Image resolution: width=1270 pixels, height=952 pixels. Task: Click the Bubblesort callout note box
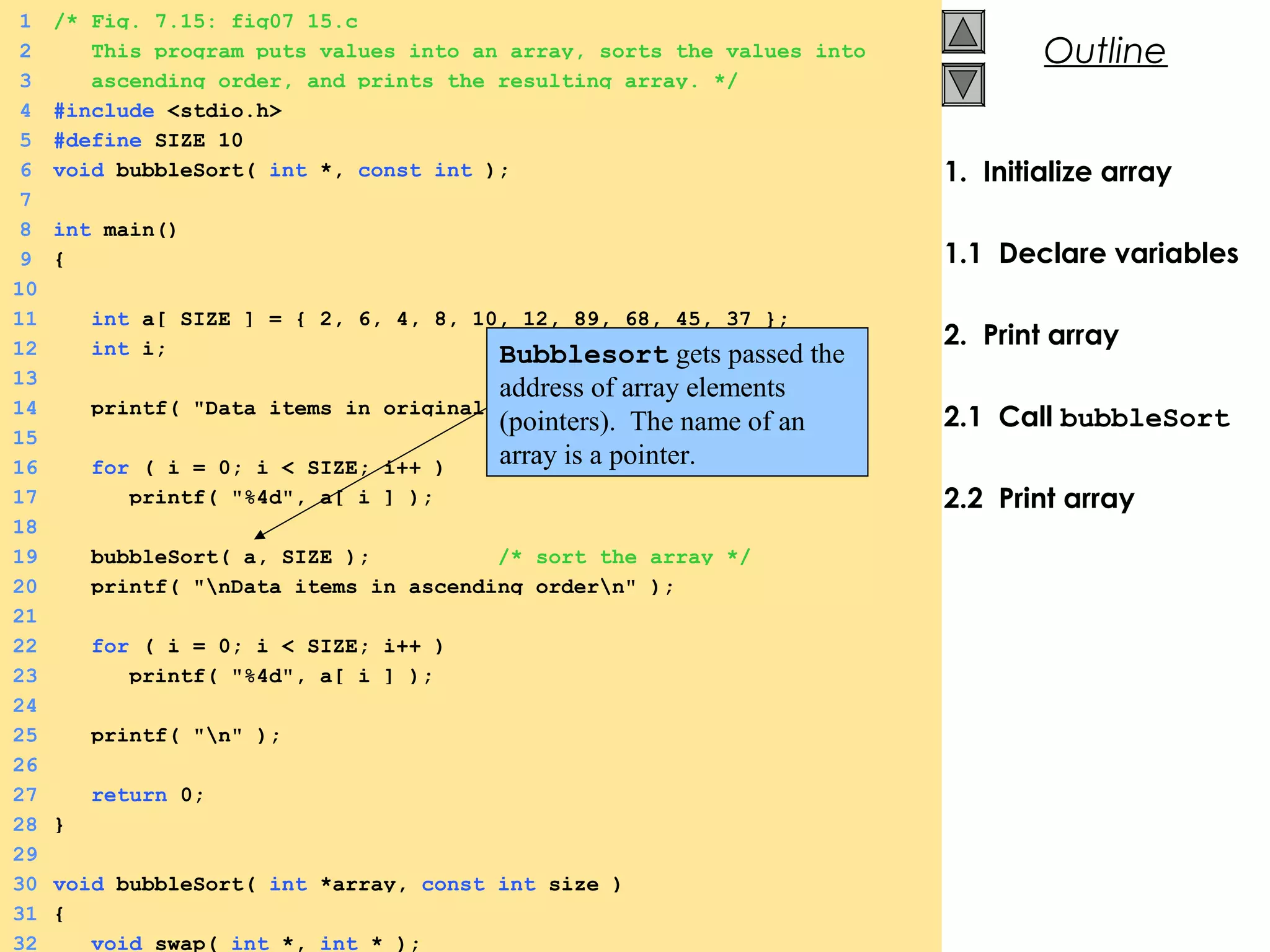click(x=677, y=402)
